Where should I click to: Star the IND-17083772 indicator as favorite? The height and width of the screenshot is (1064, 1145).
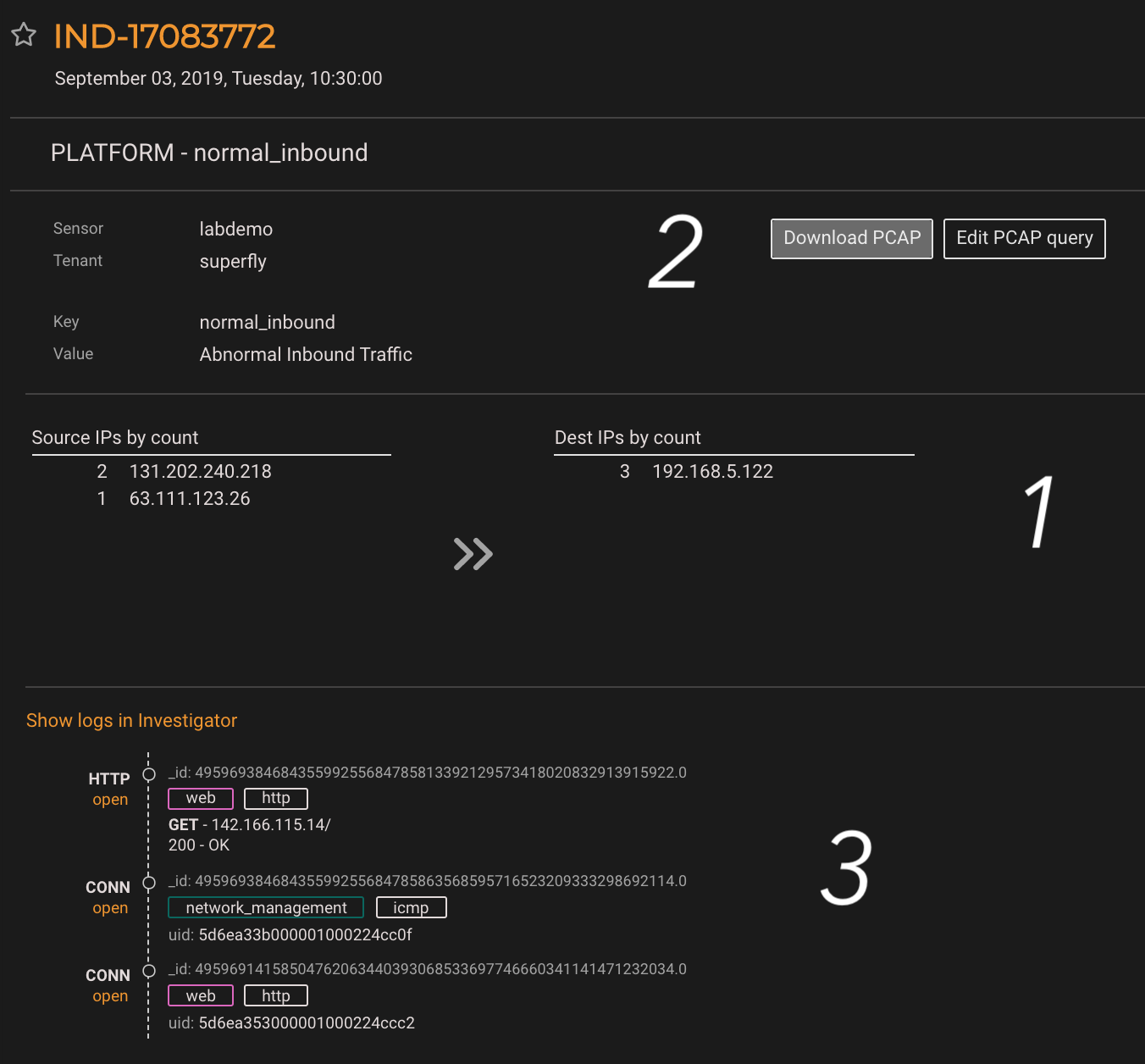point(24,35)
